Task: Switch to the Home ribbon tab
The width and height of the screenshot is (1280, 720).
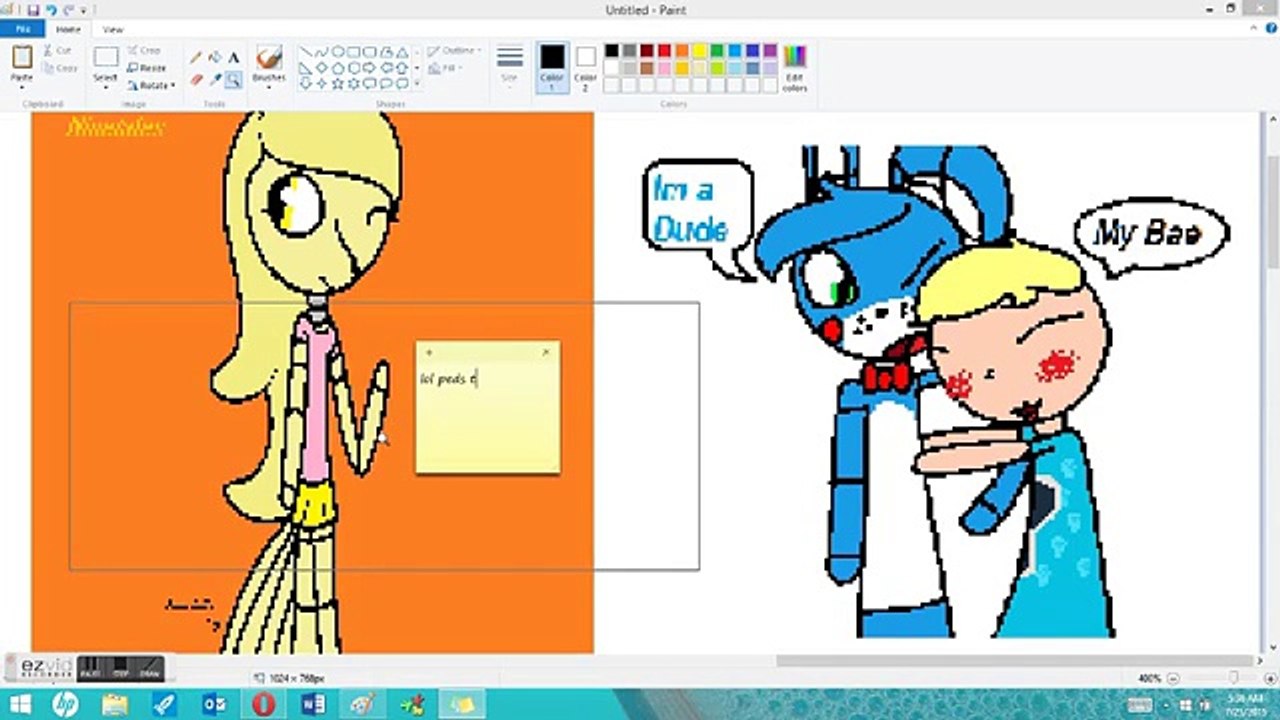Action: coord(68,30)
